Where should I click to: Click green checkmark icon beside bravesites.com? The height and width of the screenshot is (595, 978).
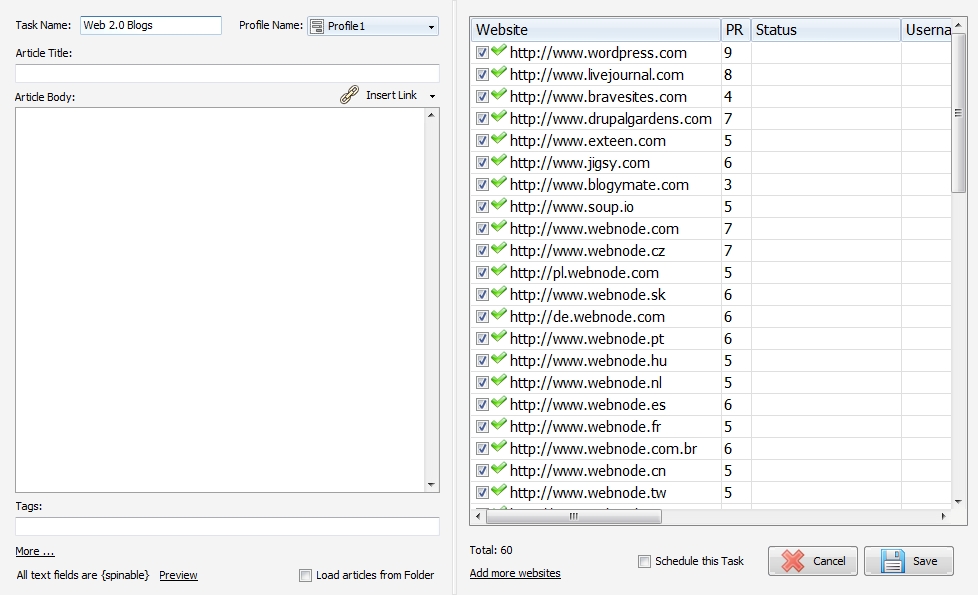[x=498, y=94]
